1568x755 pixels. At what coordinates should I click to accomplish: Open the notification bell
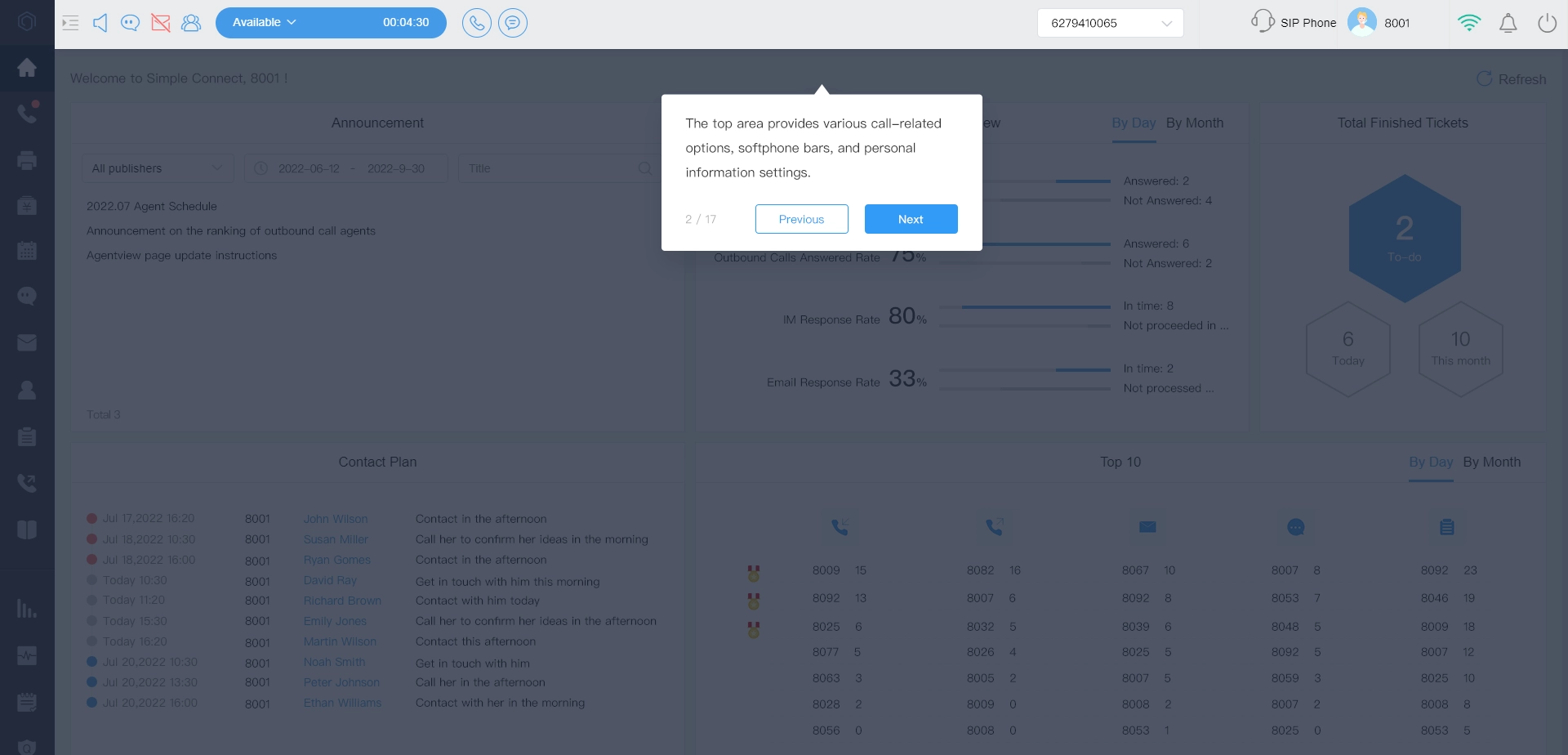(1508, 23)
